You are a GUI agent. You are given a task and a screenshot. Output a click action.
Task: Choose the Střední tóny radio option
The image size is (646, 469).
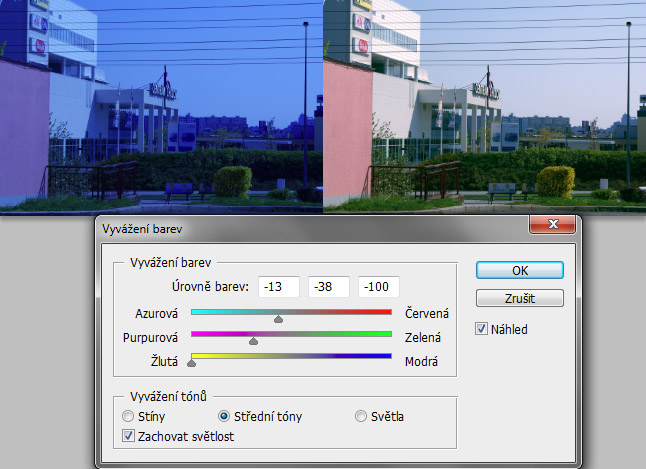225,416
